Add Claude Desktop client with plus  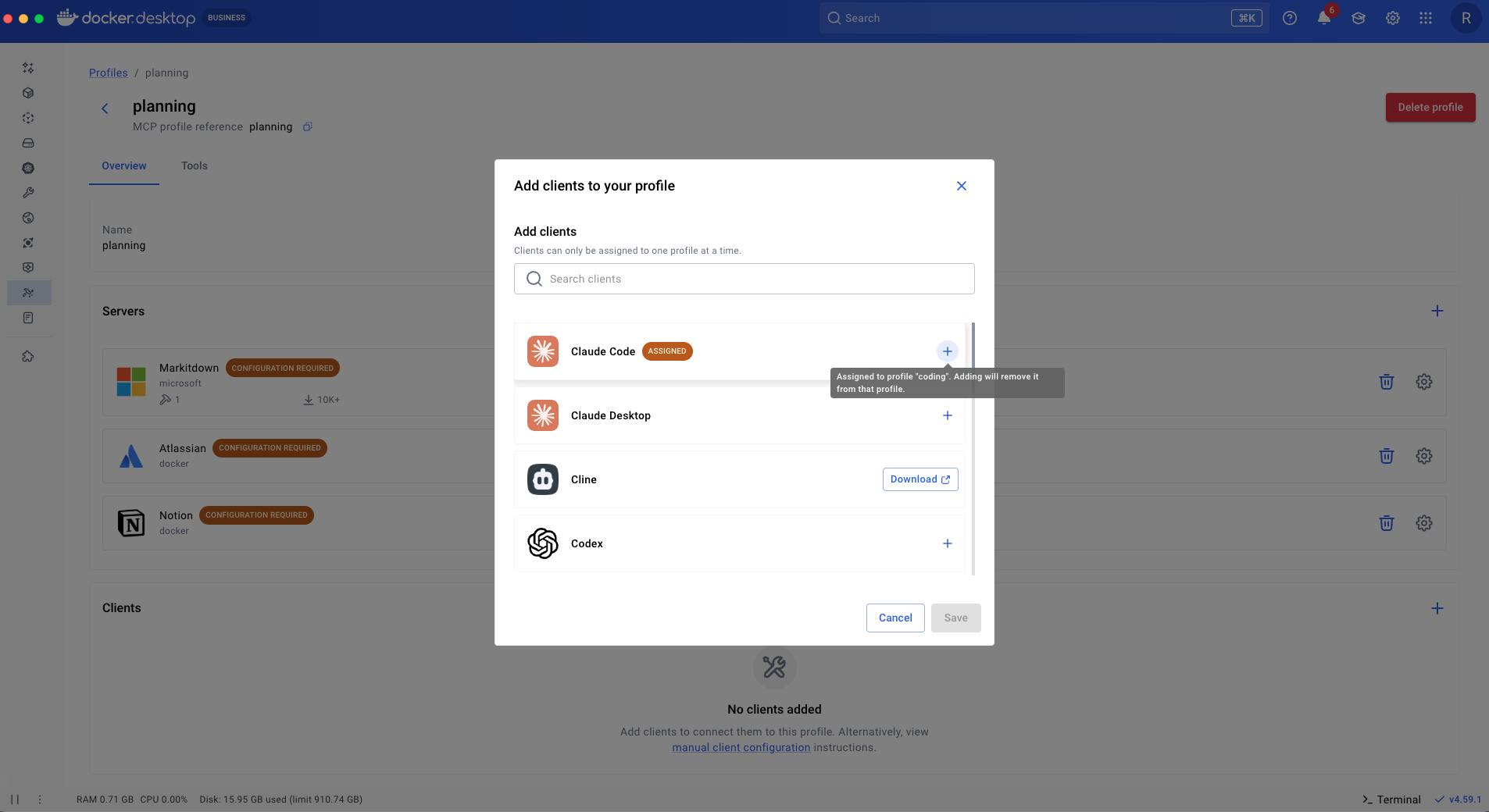[948, 415]
